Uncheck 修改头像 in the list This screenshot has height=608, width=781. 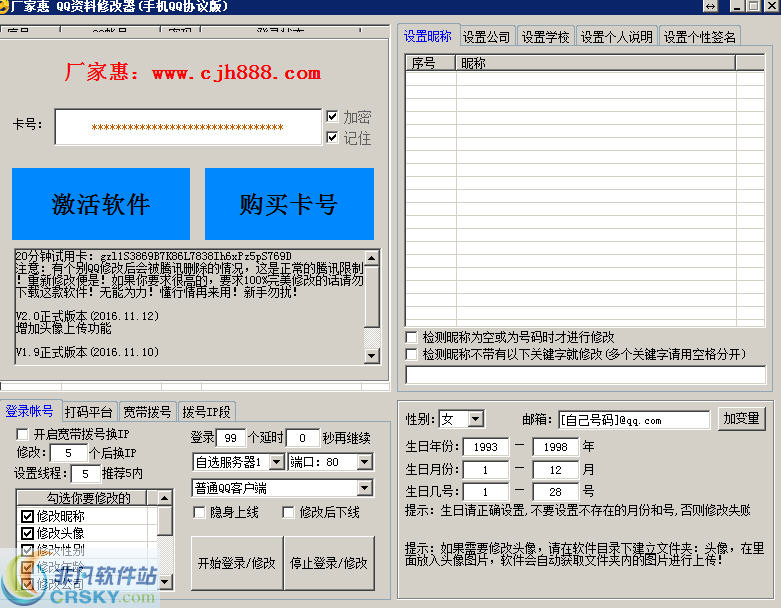coord(27,533)
